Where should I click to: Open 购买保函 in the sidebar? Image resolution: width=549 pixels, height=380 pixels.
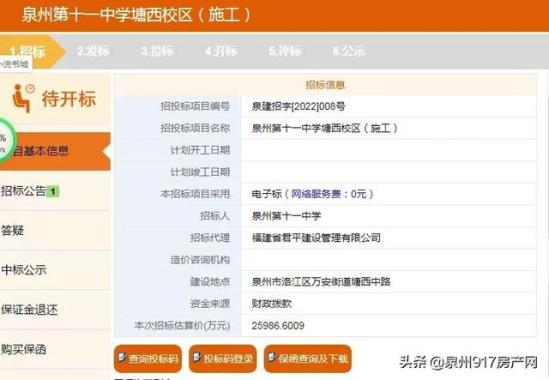[x=24, y=349]
